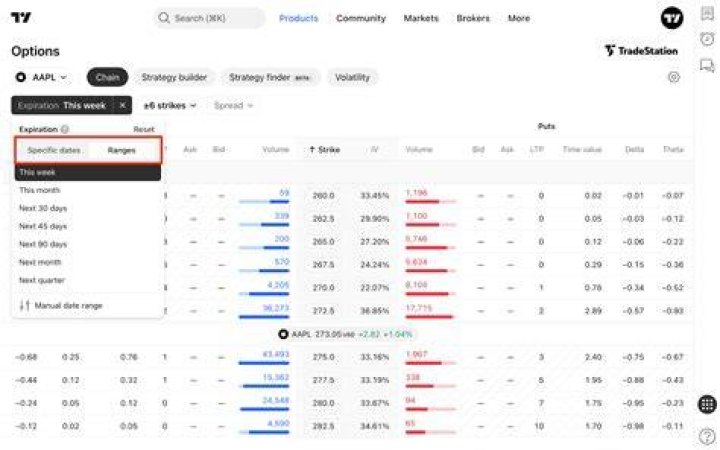The height and width of the screenshot is (450, 720).
Task: Open the Strategy finder tab
Action: click(x=269, y=77)
